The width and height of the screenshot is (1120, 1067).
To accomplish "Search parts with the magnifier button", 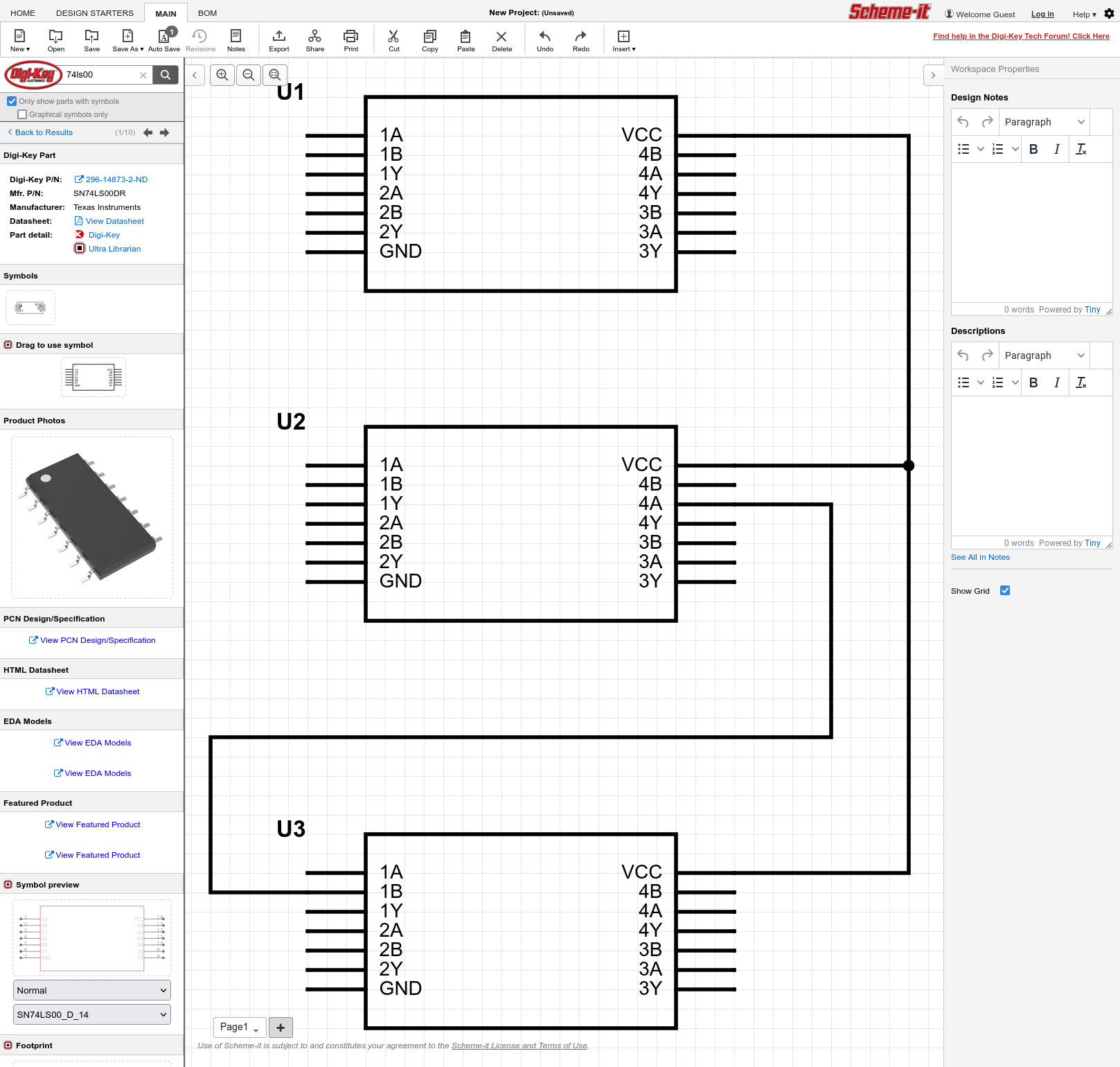I will [166, 75].
